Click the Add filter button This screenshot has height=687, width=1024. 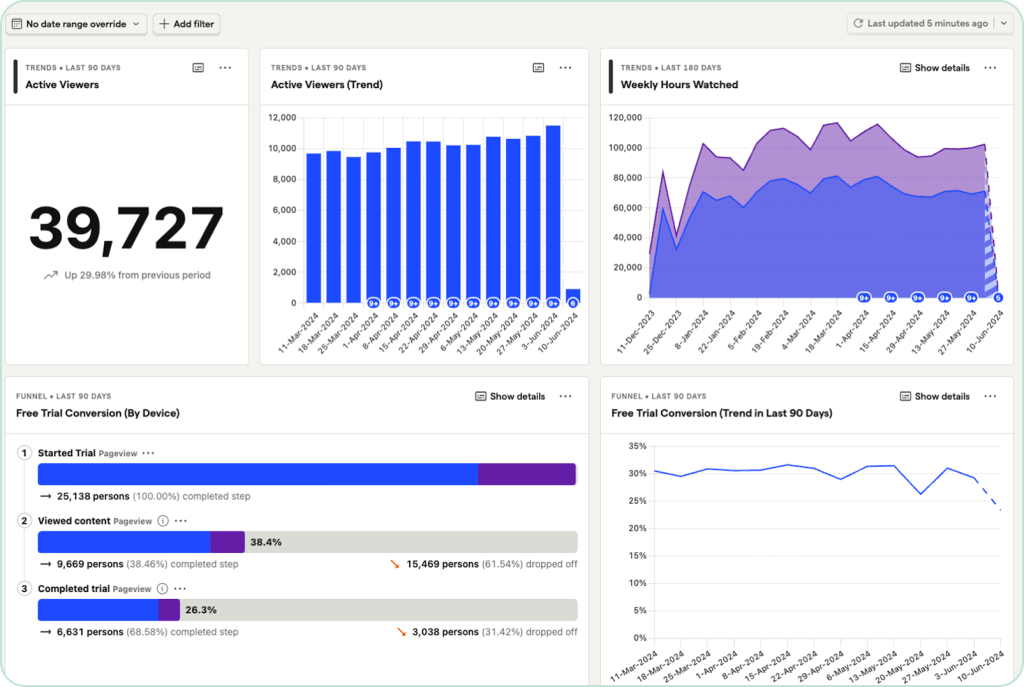186,23
